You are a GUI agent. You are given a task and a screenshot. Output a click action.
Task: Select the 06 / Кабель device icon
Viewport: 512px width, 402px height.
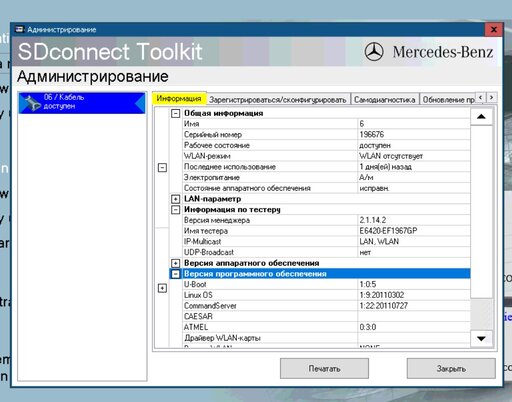pos(33,103)
